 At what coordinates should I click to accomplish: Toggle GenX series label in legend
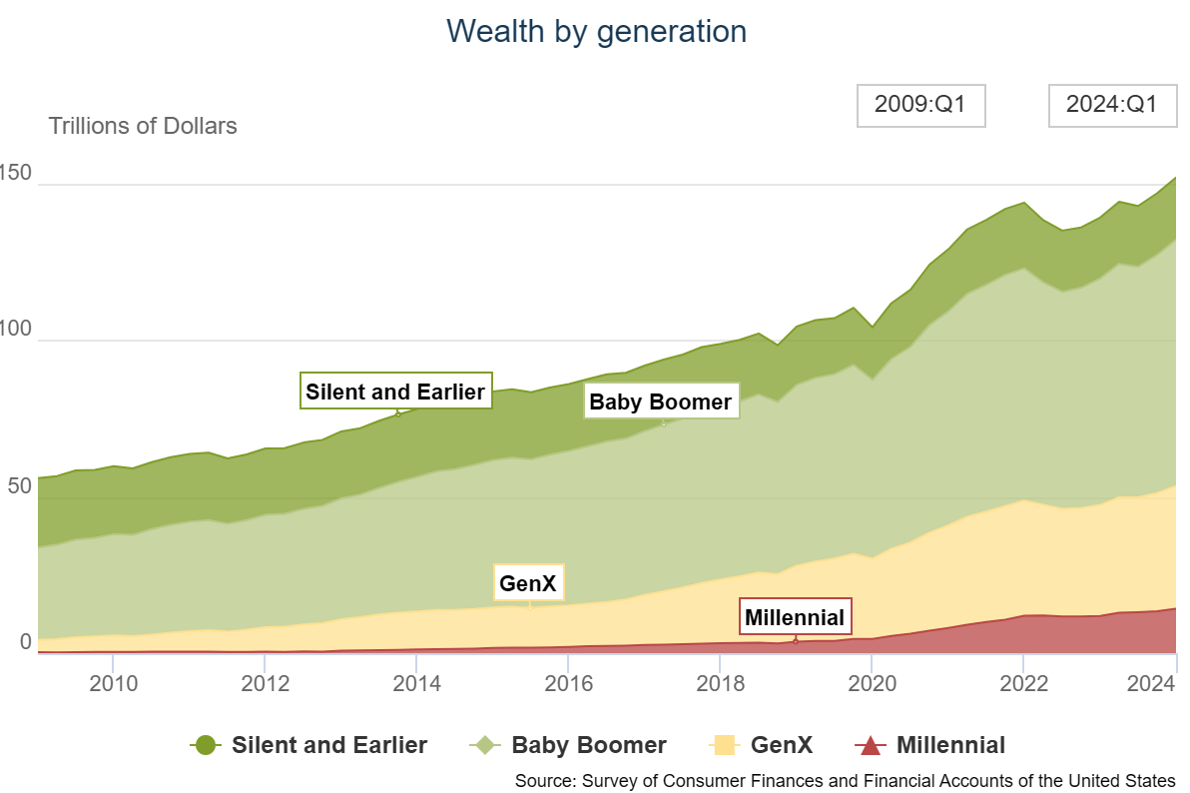point(781,745)
